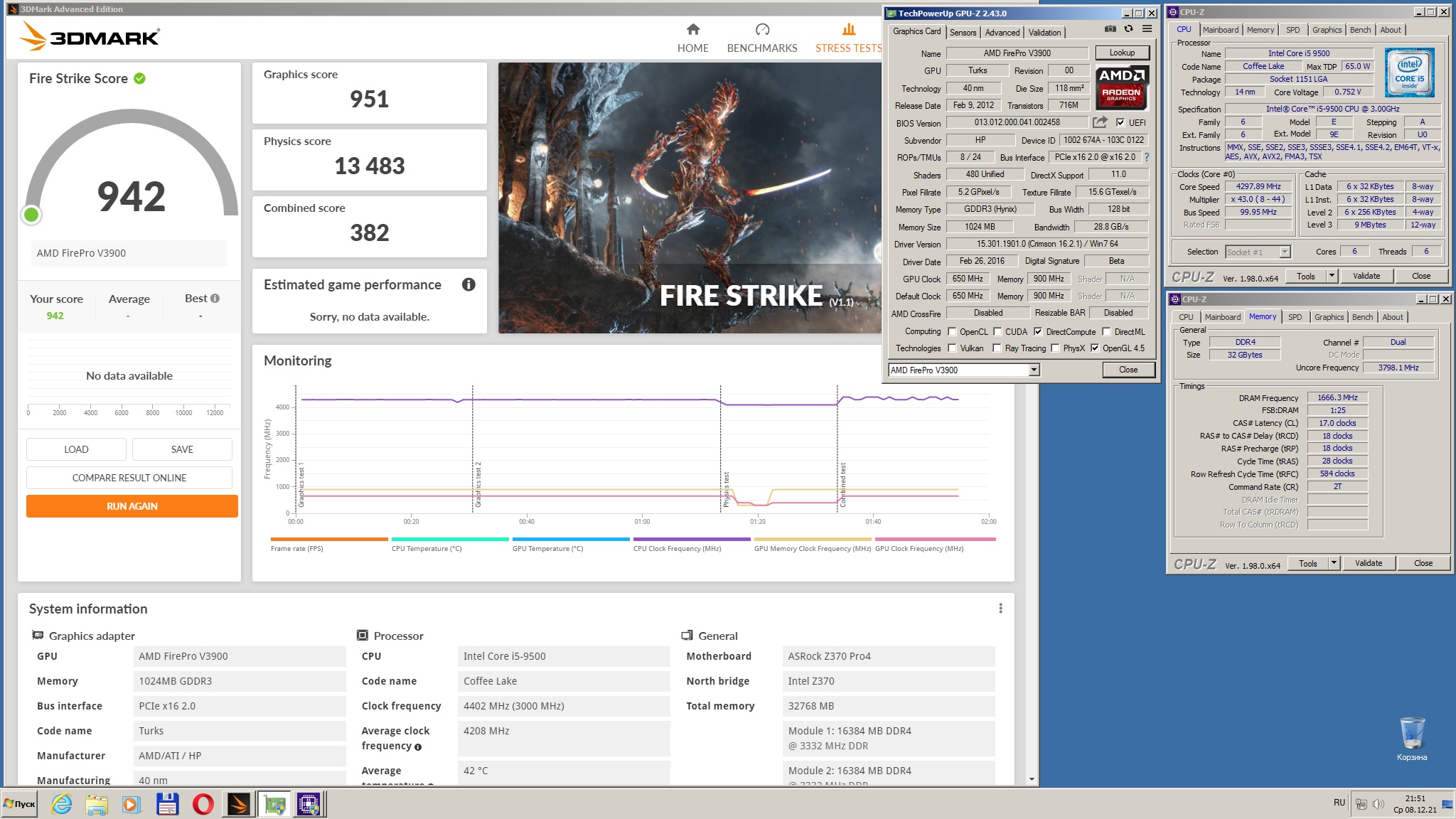This screenshot has width=1456, height=819.
Task: Toggle the DirectCompute checkbox in GPU-Z
Action: pos(1038,331)
